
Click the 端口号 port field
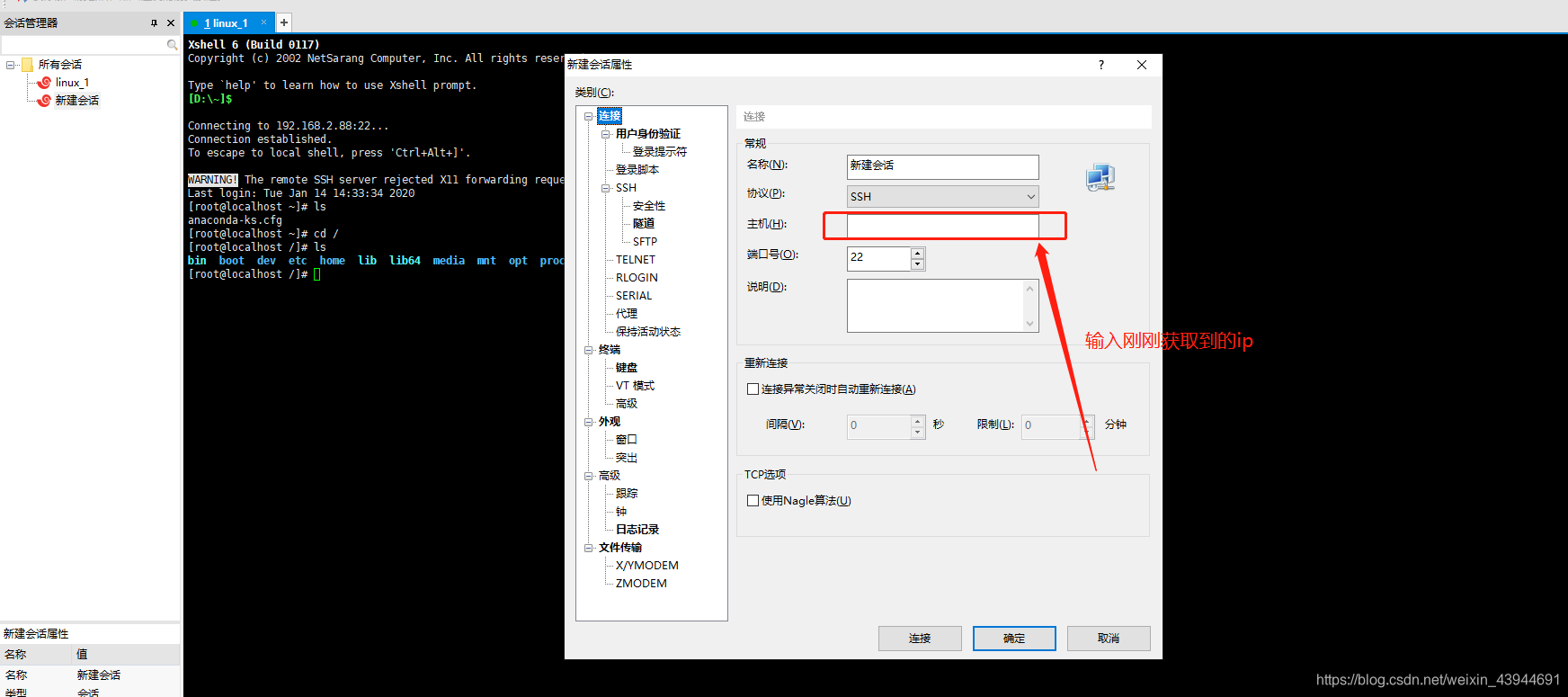(878, 258)
